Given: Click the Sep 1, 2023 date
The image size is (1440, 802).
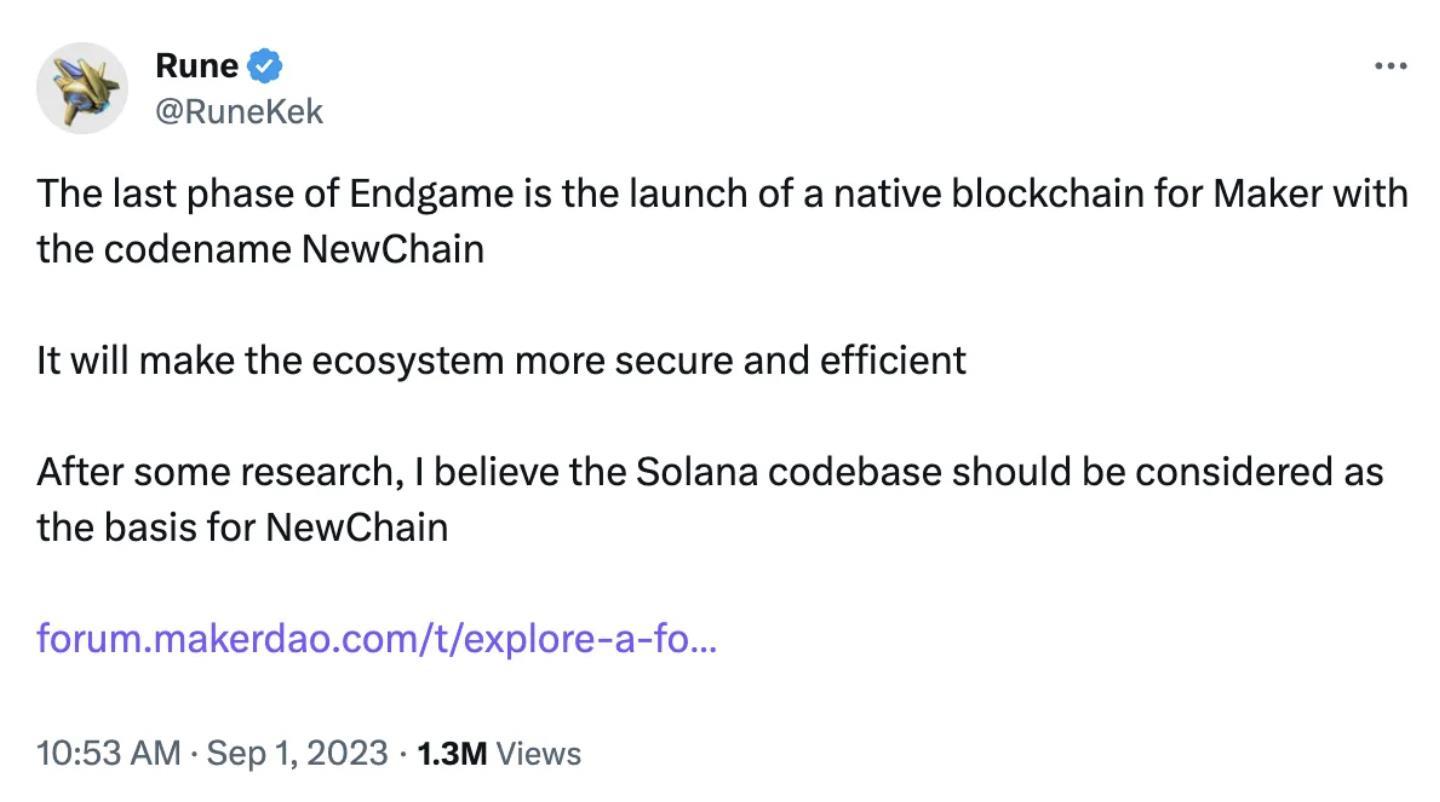Looking at the screenshot, I should click(297, 752).
